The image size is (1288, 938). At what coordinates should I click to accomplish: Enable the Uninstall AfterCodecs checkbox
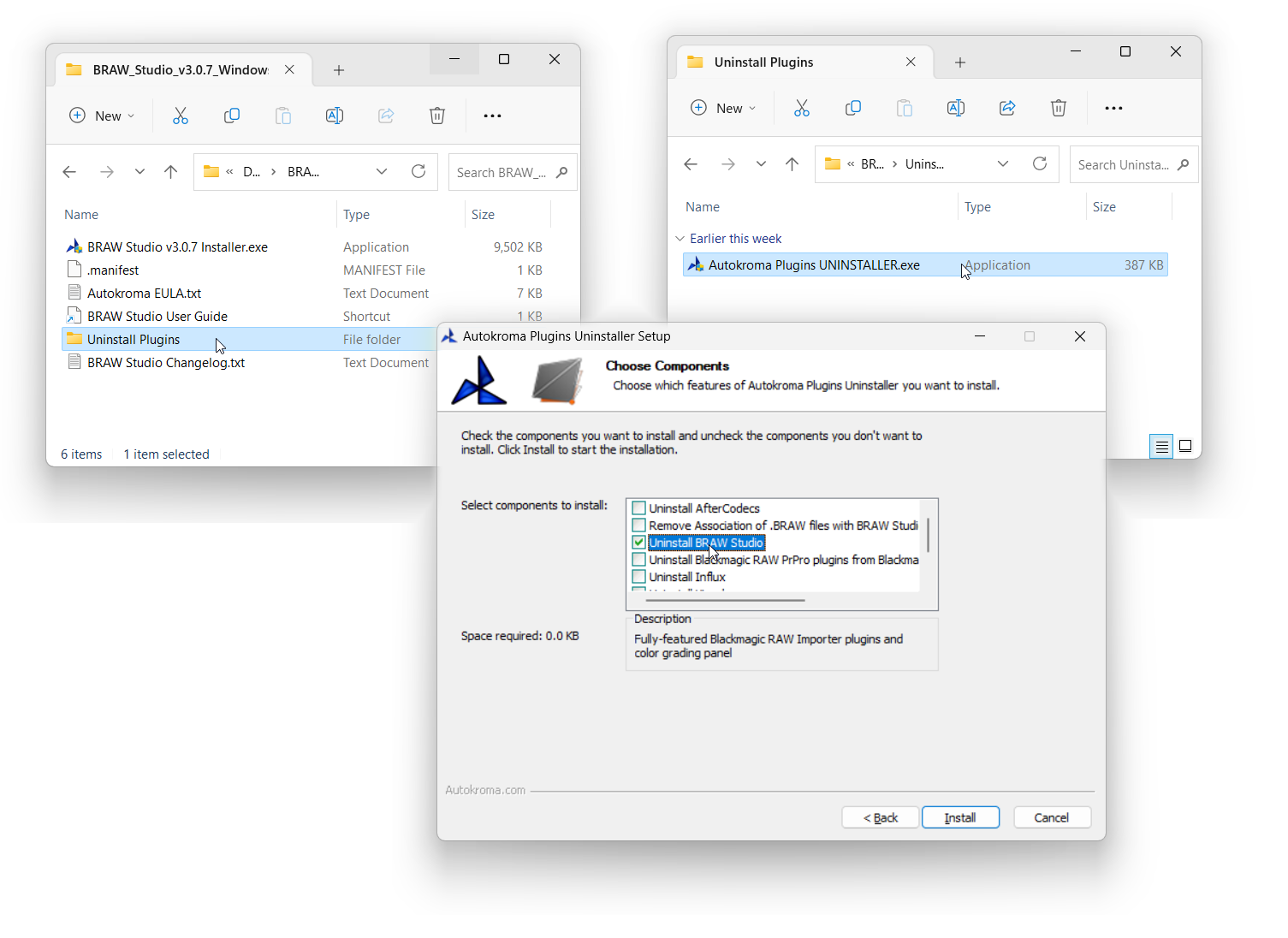(x=638, y=508)
